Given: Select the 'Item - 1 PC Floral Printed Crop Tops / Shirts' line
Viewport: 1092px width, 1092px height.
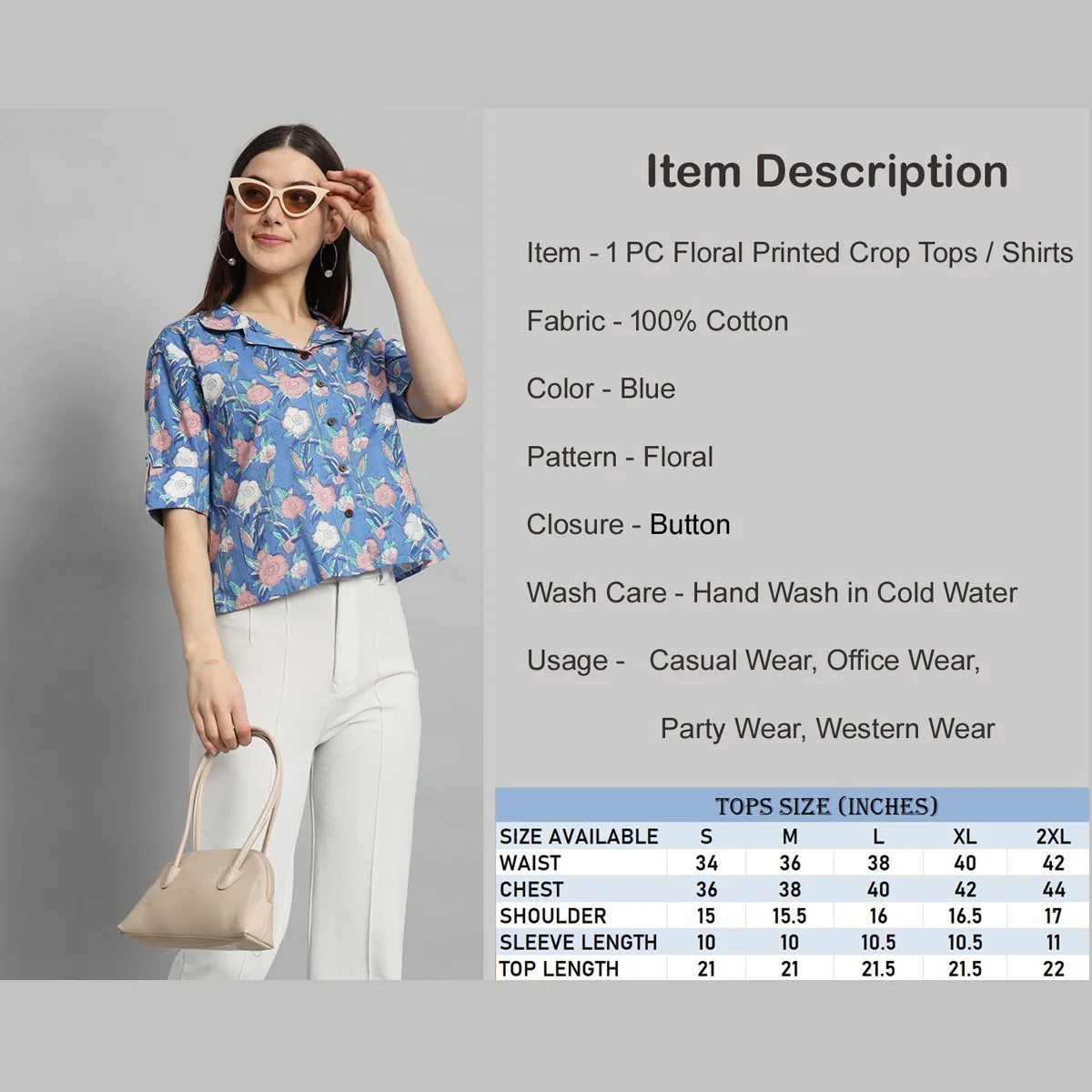Looking at the screenshot, I should pos(800,252).
